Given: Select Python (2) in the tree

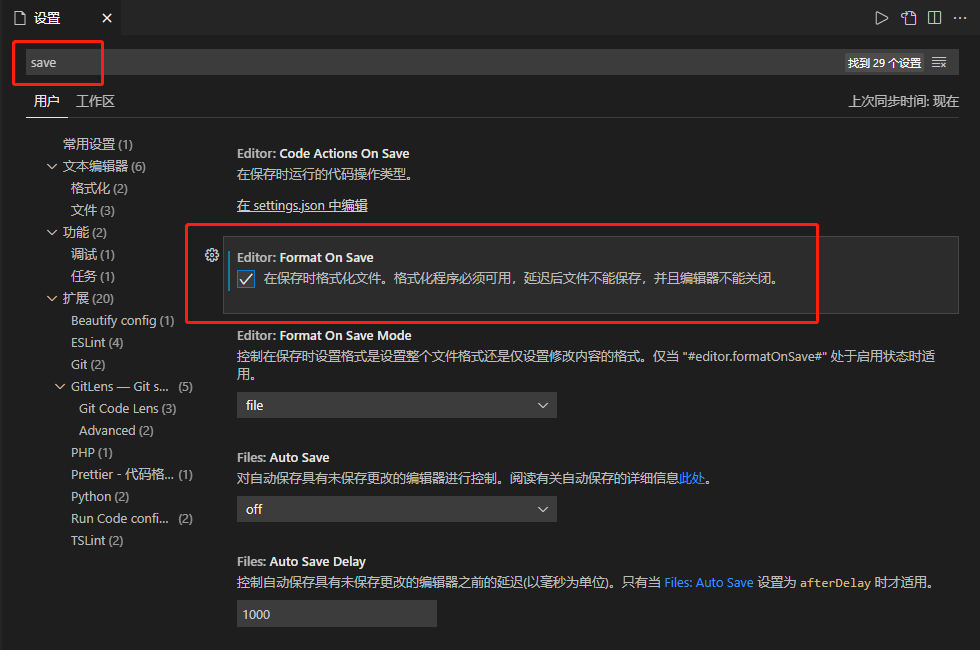Looking at the screenshot, I should click(100, 496).
